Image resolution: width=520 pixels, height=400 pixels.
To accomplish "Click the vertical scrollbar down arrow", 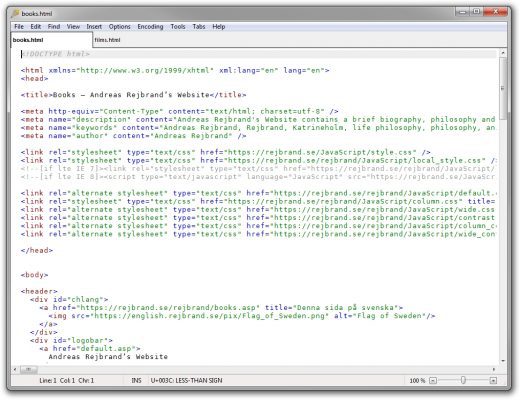I will point(503,361).
